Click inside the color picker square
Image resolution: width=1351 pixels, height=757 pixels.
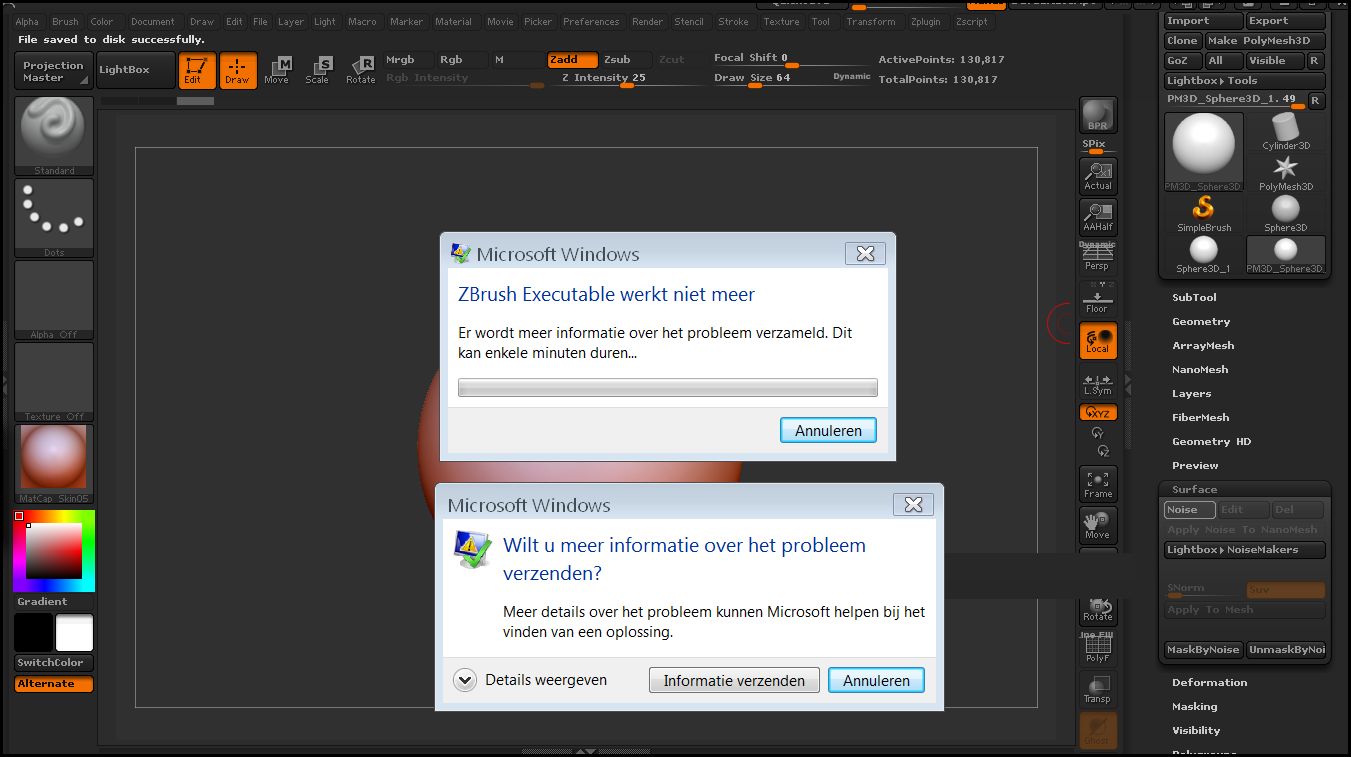point(53,550)
